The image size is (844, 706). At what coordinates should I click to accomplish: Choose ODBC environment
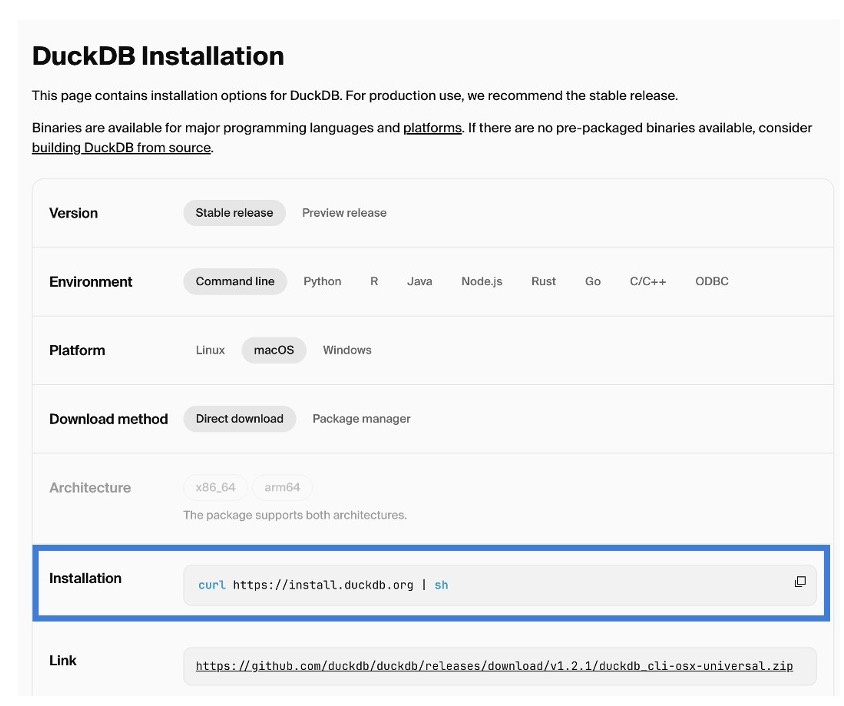pyautogui.click(x=712, y=281)
